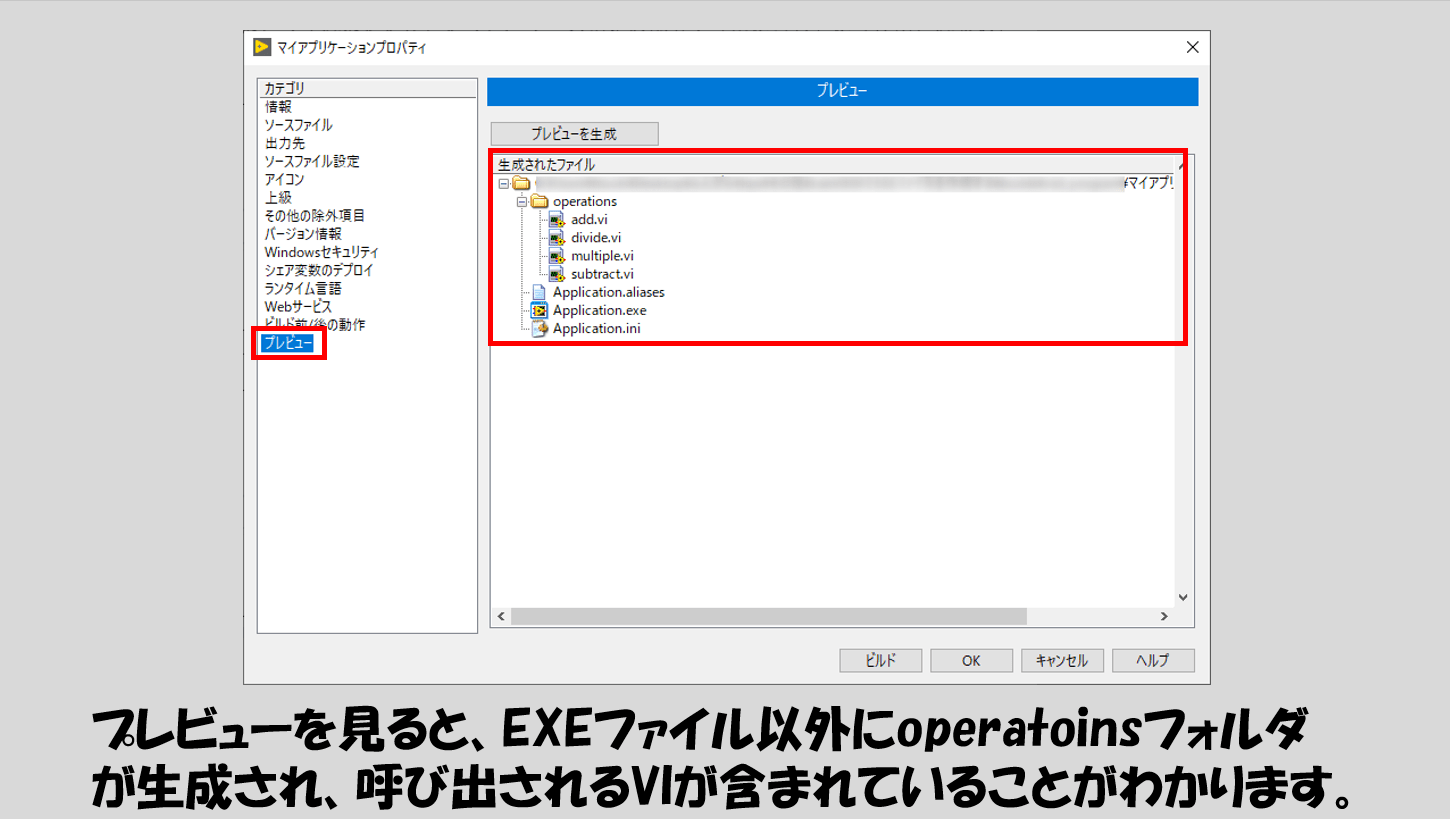Select the multiple.vi VI icon
The width and height of the screenshot is (1450, 819).
coord(556,255)
